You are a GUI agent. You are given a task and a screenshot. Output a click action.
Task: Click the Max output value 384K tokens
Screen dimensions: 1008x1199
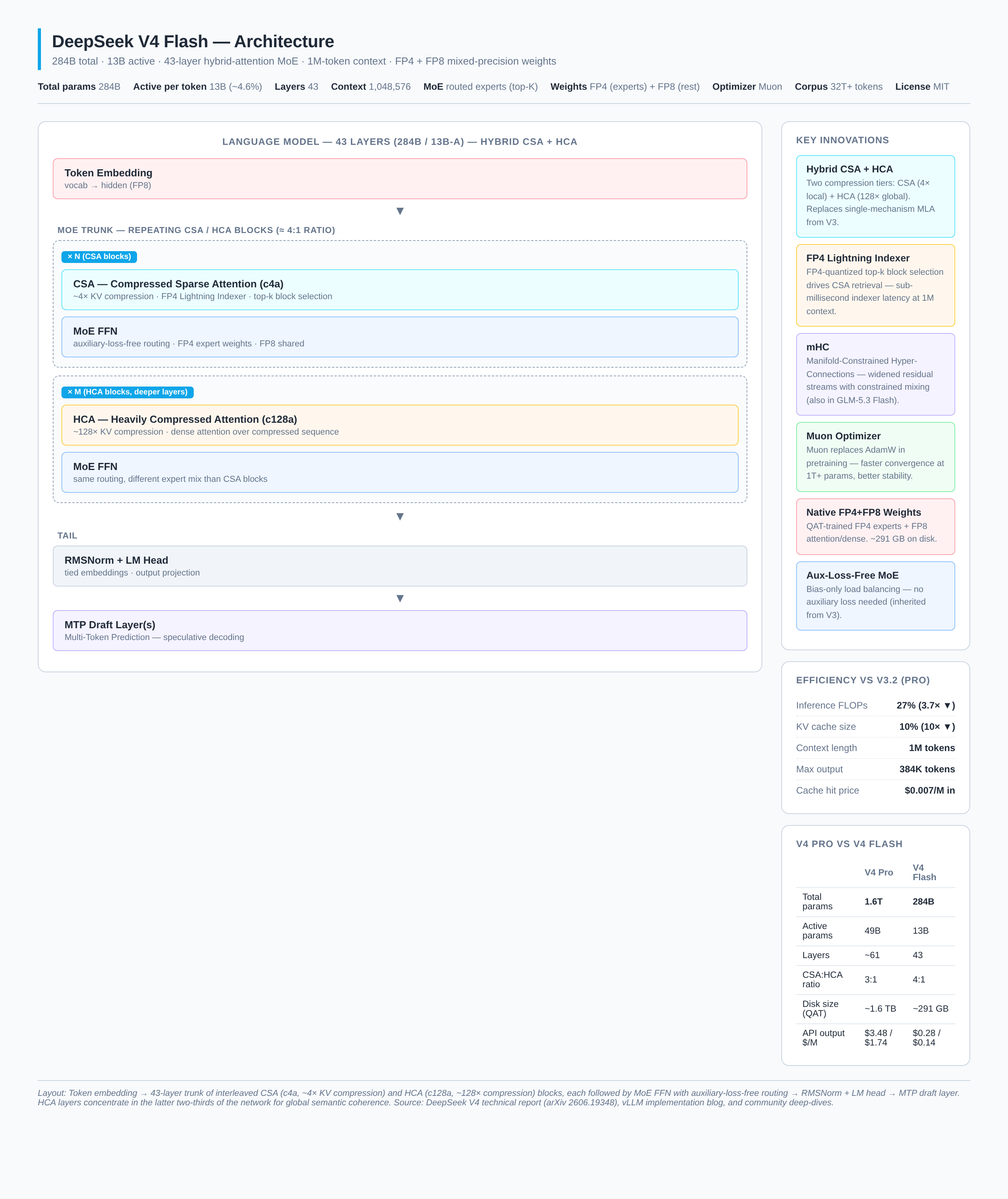click(927, 769)
